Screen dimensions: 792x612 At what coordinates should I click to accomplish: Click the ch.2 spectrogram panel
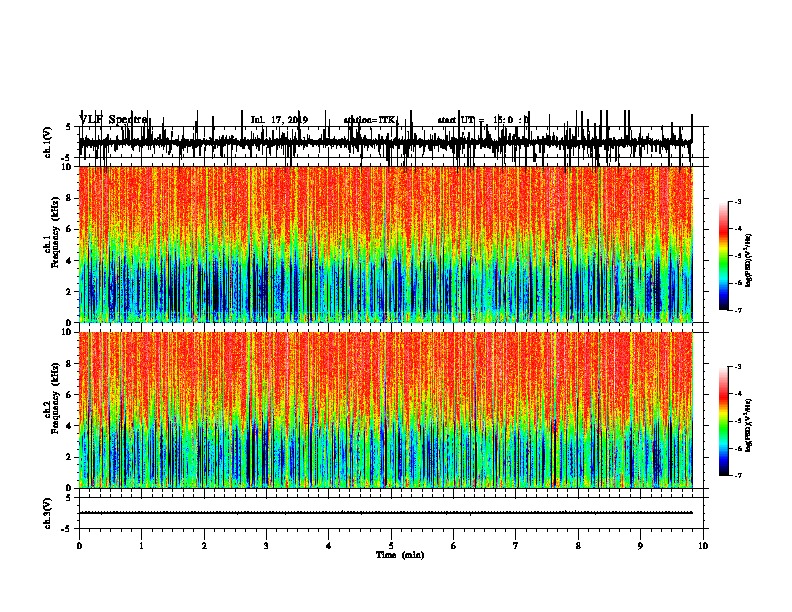point(385,410)
